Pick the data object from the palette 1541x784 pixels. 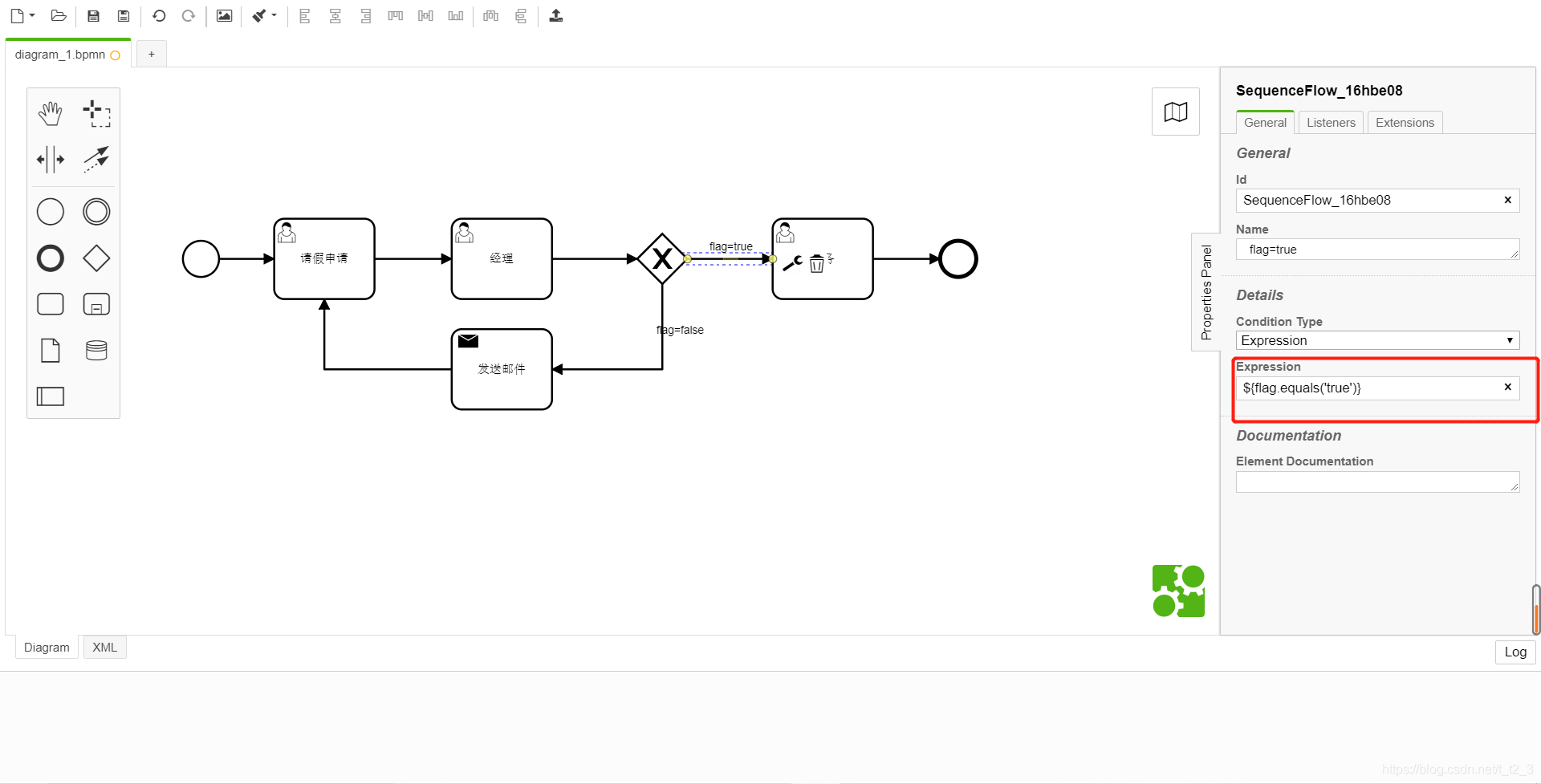pyautogui.click(x=51, y=351)
